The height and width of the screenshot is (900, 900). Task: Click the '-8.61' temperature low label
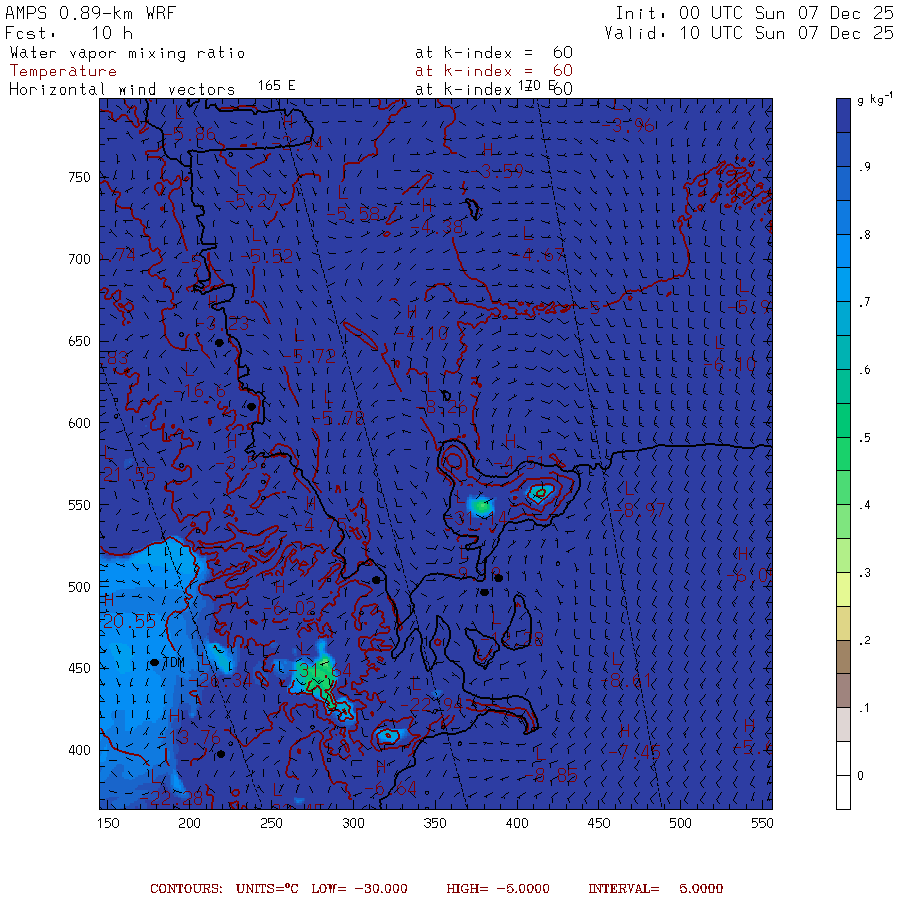[626, 681]
